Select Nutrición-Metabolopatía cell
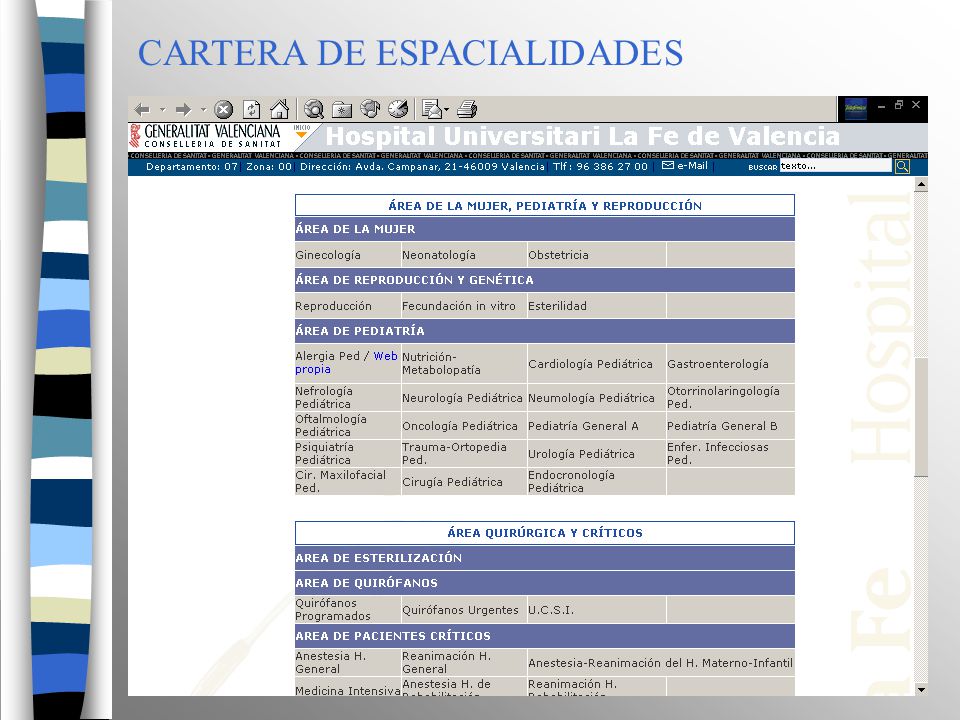Viewport: 960px width, 720px height. coord(463,363)
